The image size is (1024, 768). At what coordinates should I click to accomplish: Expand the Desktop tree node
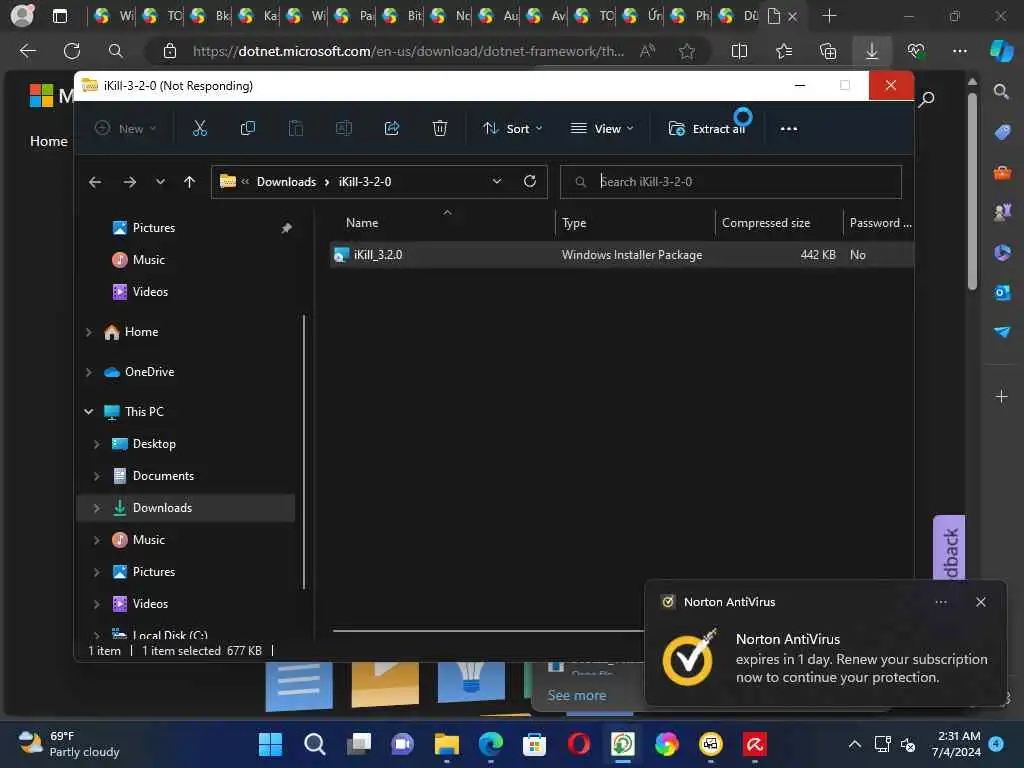tap(97, 444)
